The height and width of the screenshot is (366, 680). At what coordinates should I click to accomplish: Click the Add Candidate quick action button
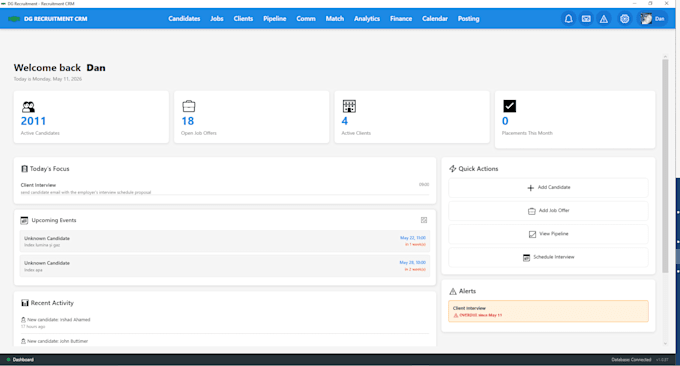pyautogui.click(x=548, y=188)
